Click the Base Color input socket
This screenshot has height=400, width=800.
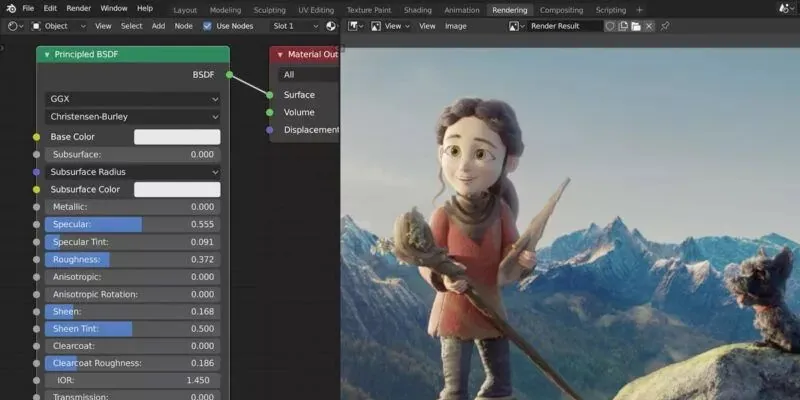coord(36,137)
